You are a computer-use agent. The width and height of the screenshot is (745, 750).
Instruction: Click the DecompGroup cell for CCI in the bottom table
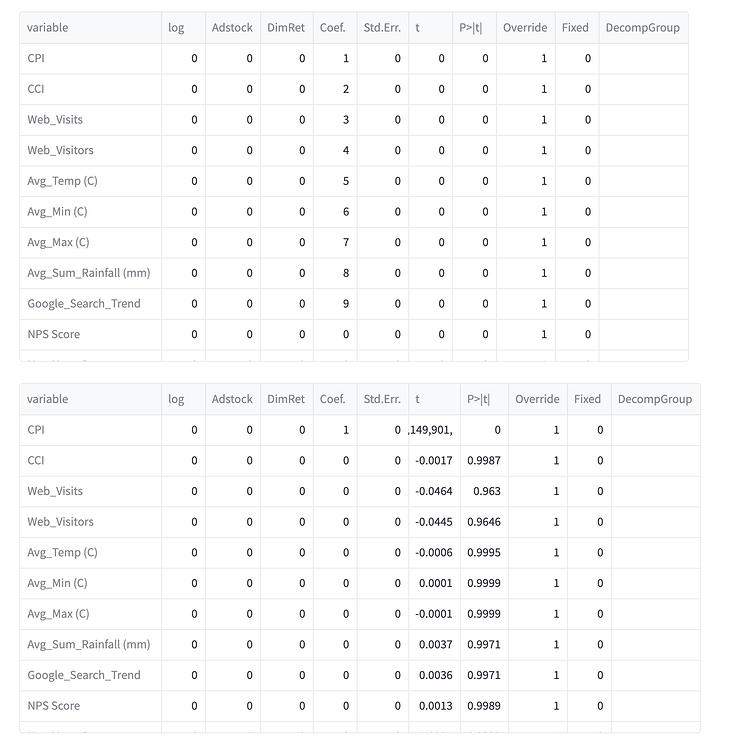click(656, 461)
